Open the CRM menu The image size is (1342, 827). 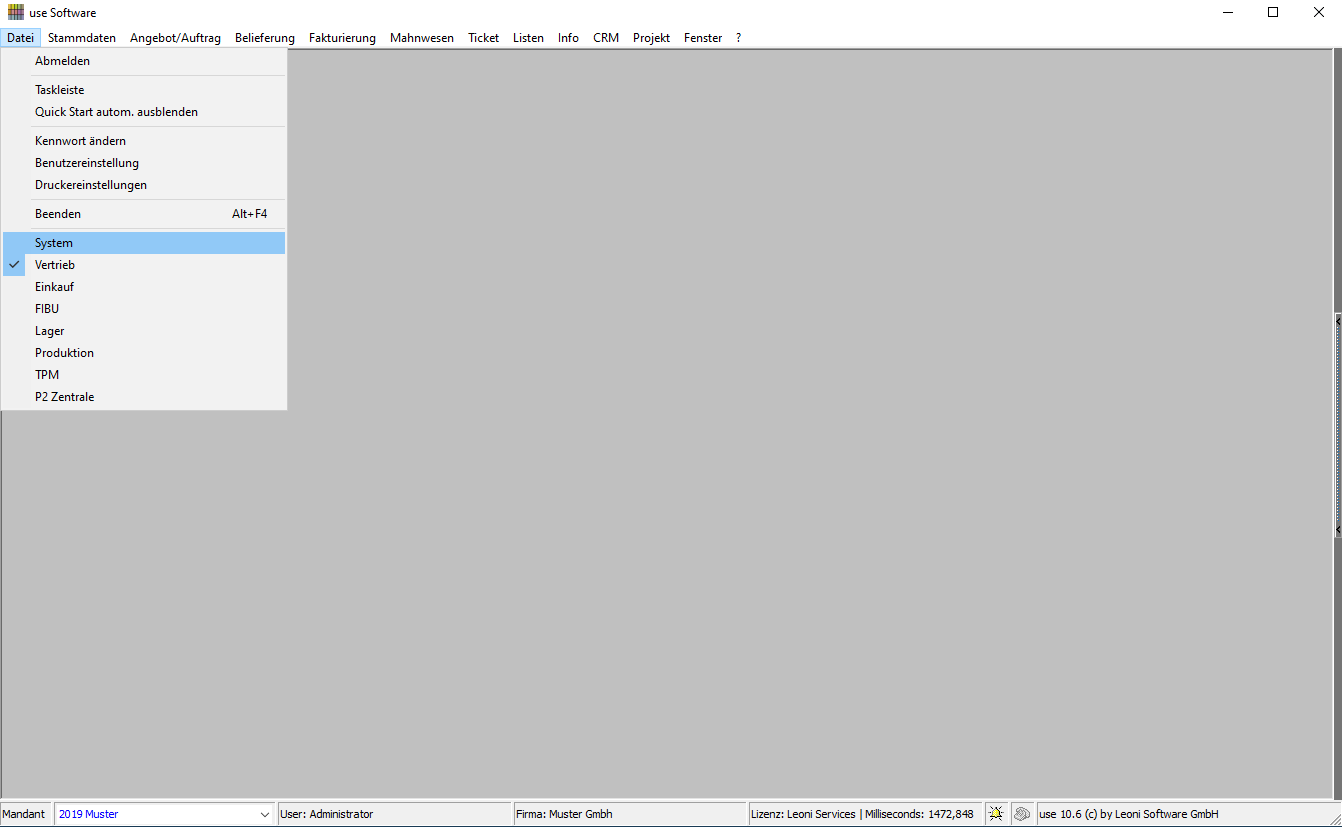click(606, 38)
